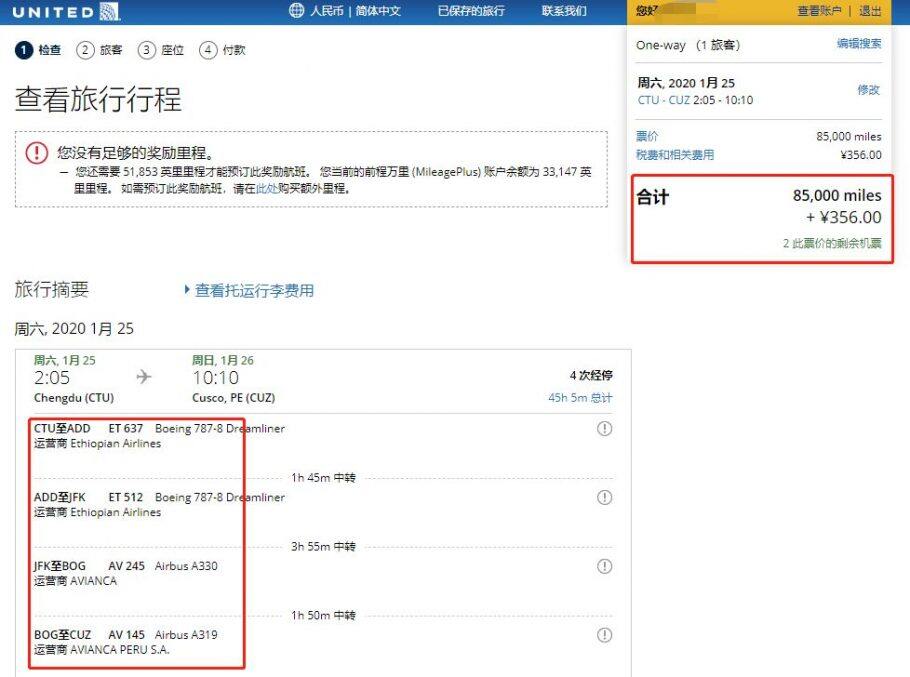Select step 3 座位 in the progress bar

pos(161,50)
